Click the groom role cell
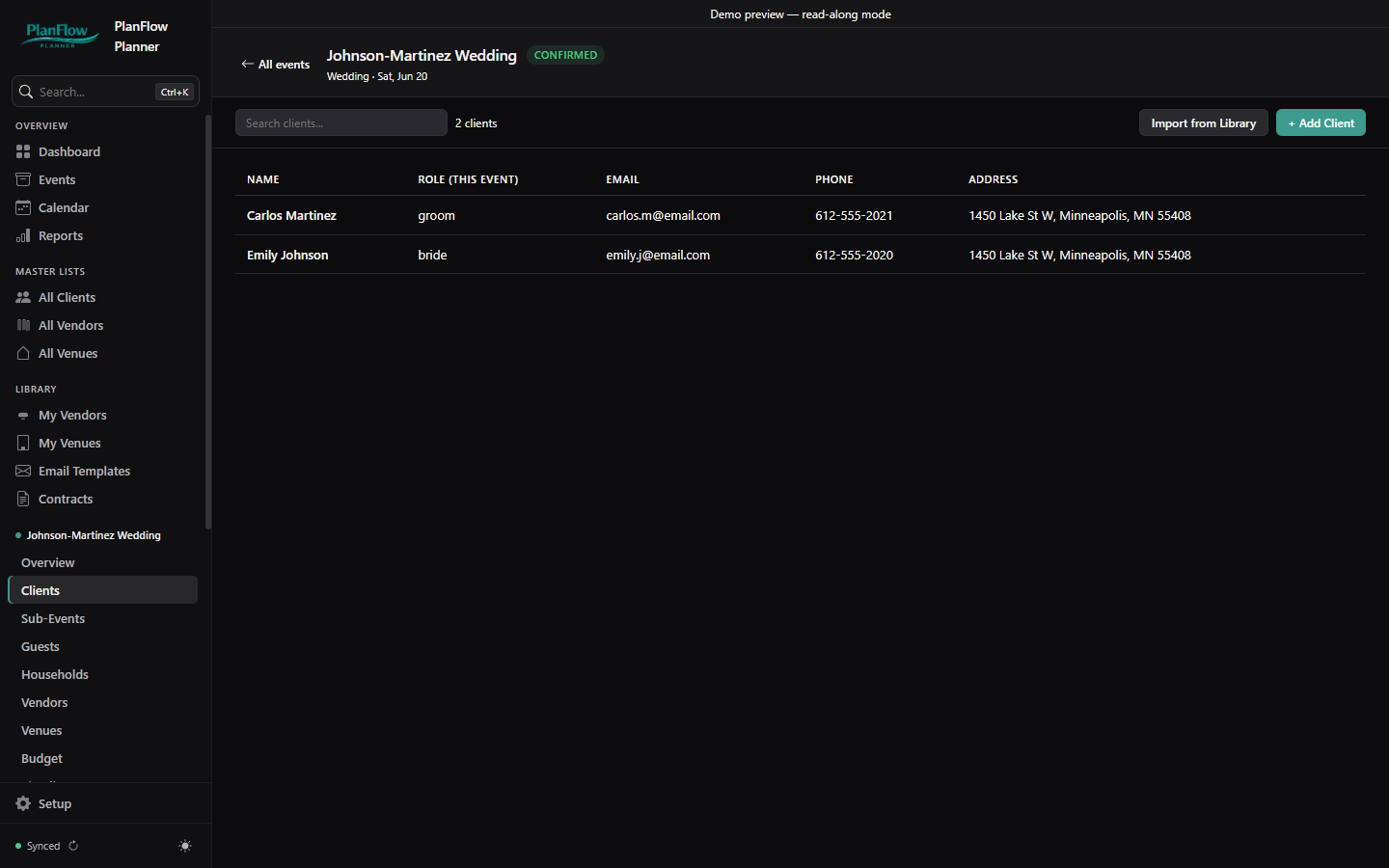Screen dimensions: 1389x868 436,215
